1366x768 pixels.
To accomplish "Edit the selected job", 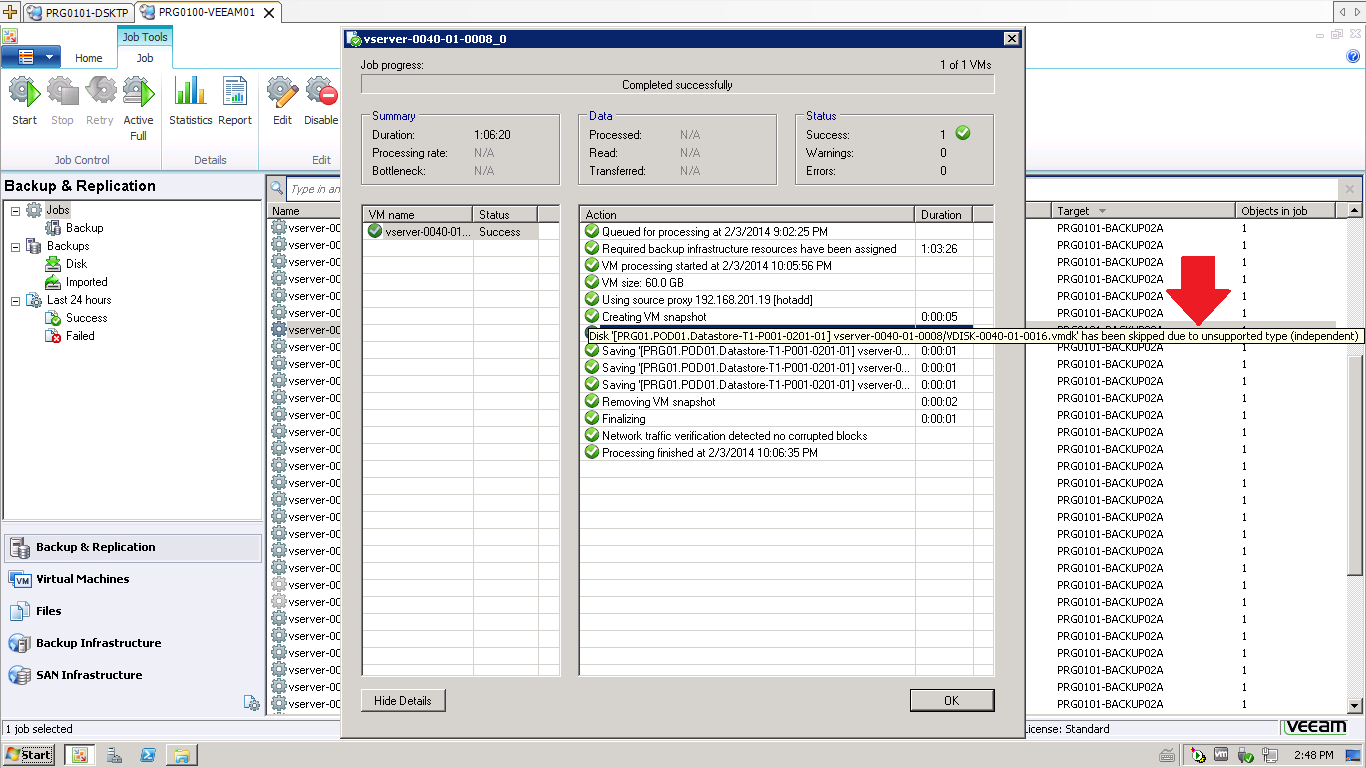I will (282, 102).
